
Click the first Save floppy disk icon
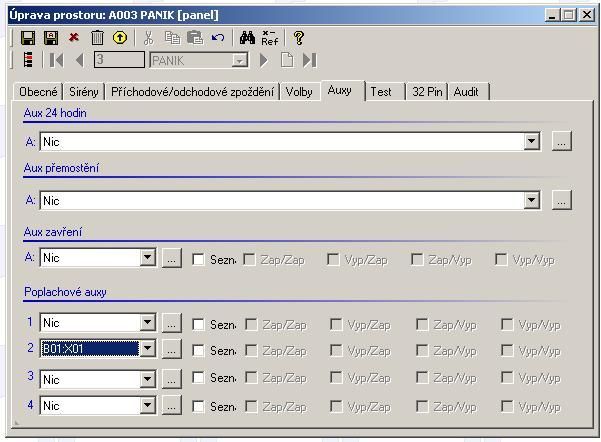28,38
